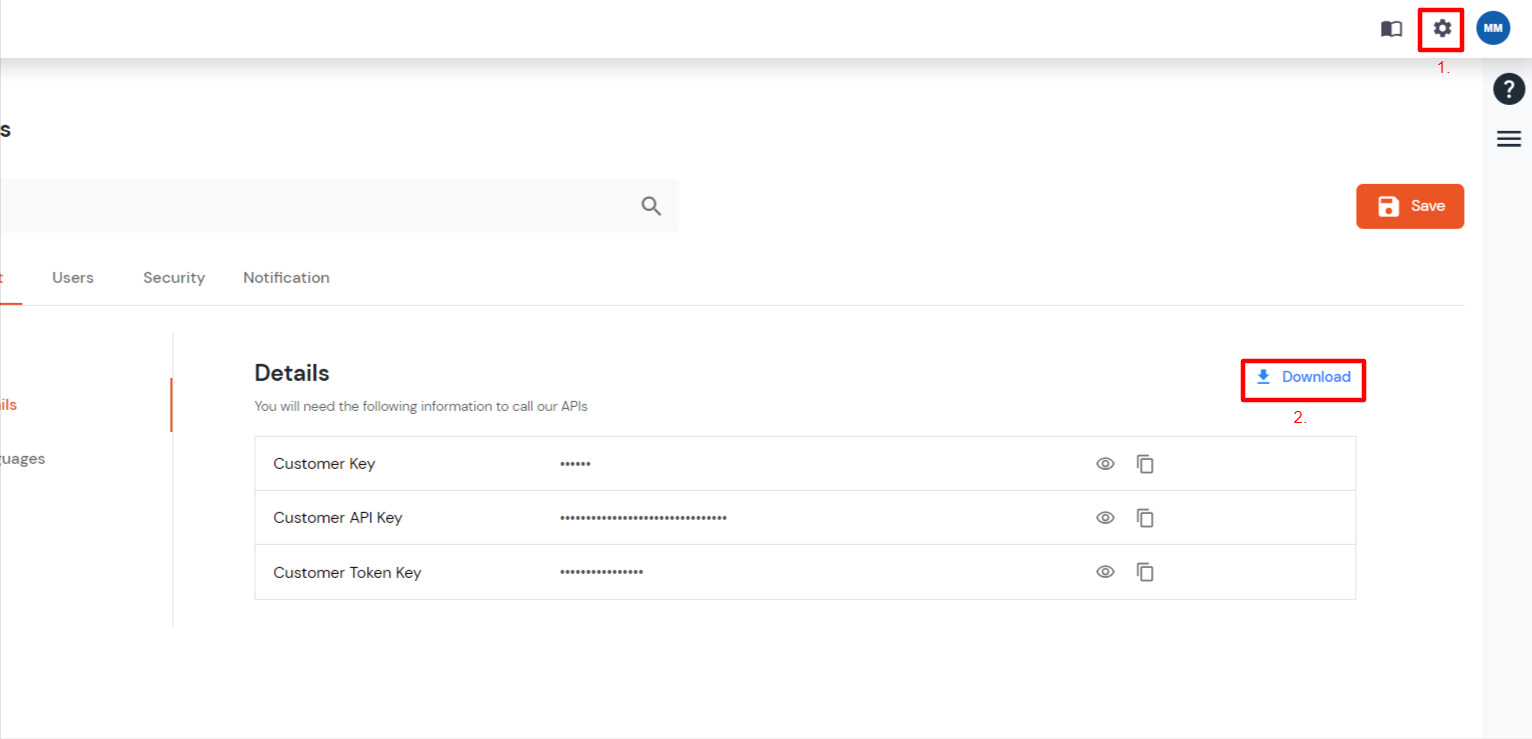Copy the Customer Key value

[1145, 464]
